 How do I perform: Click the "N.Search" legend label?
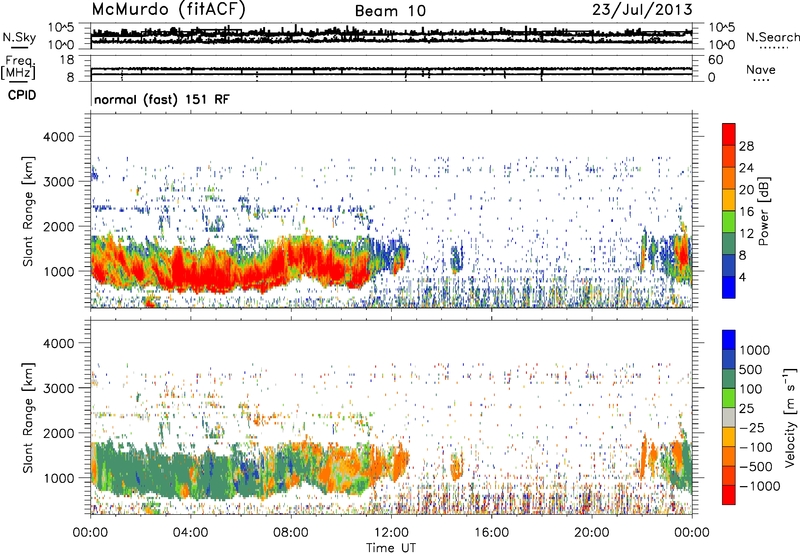pos(772,37)
